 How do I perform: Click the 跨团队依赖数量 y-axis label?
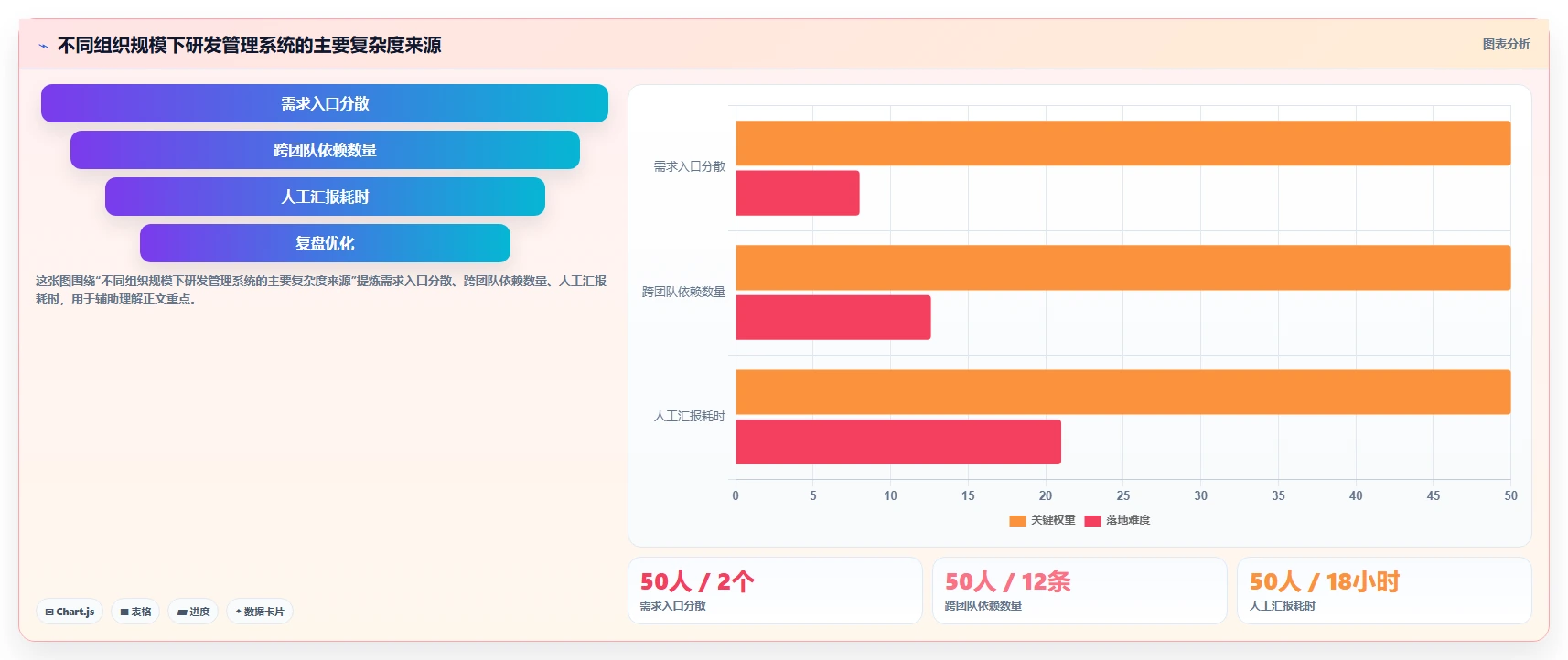[x=683, y=292]
